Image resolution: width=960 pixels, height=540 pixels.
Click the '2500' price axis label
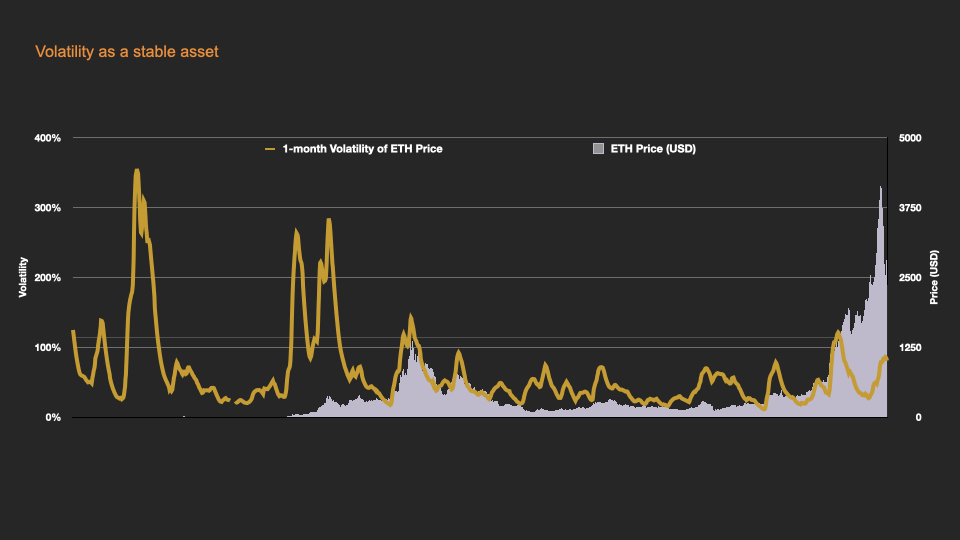910,277
